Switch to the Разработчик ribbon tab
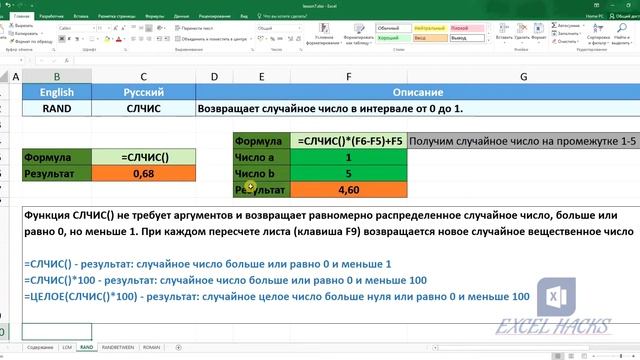 tap(51, 16)
